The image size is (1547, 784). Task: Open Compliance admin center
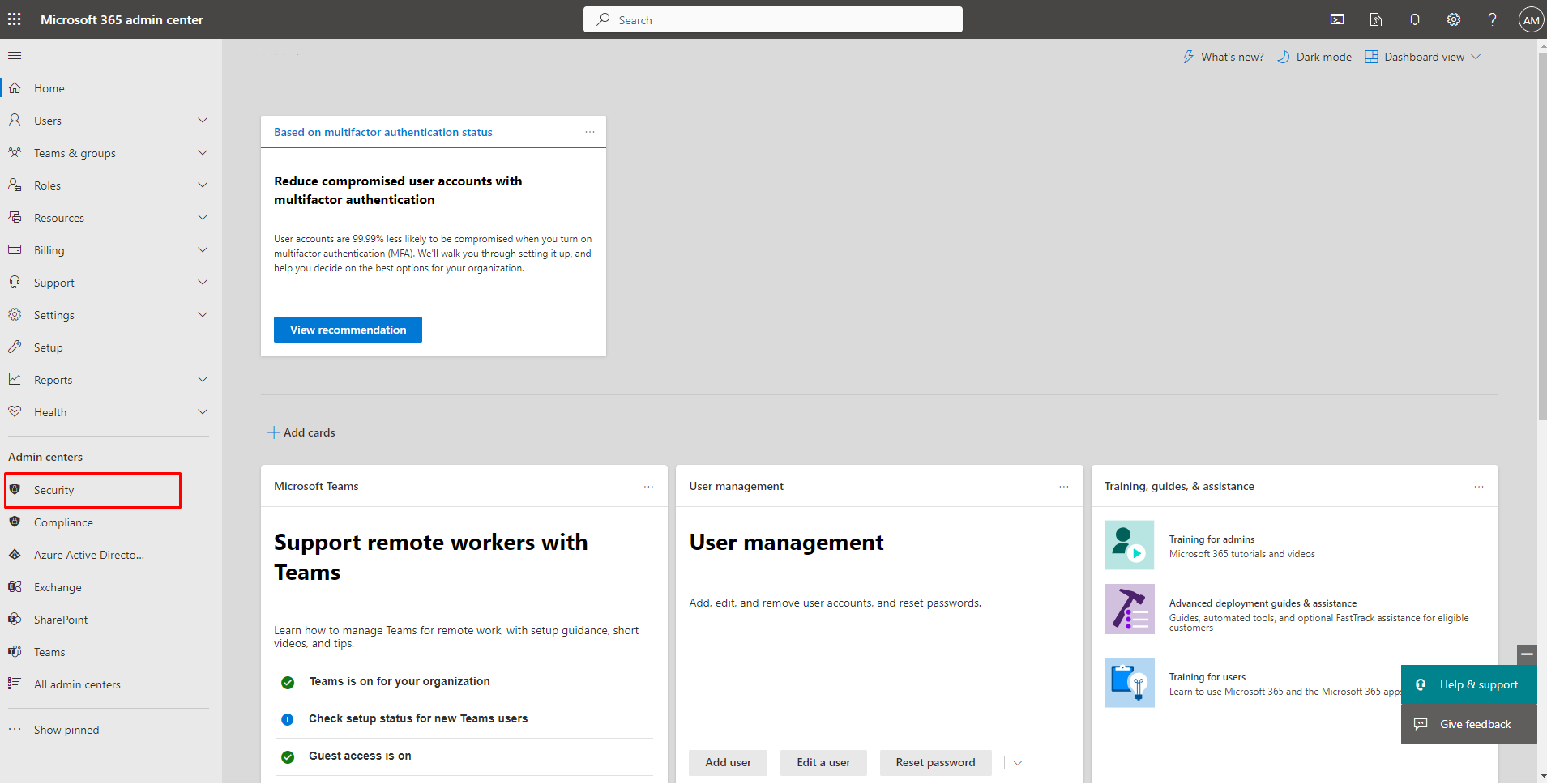tap(63, 522)
